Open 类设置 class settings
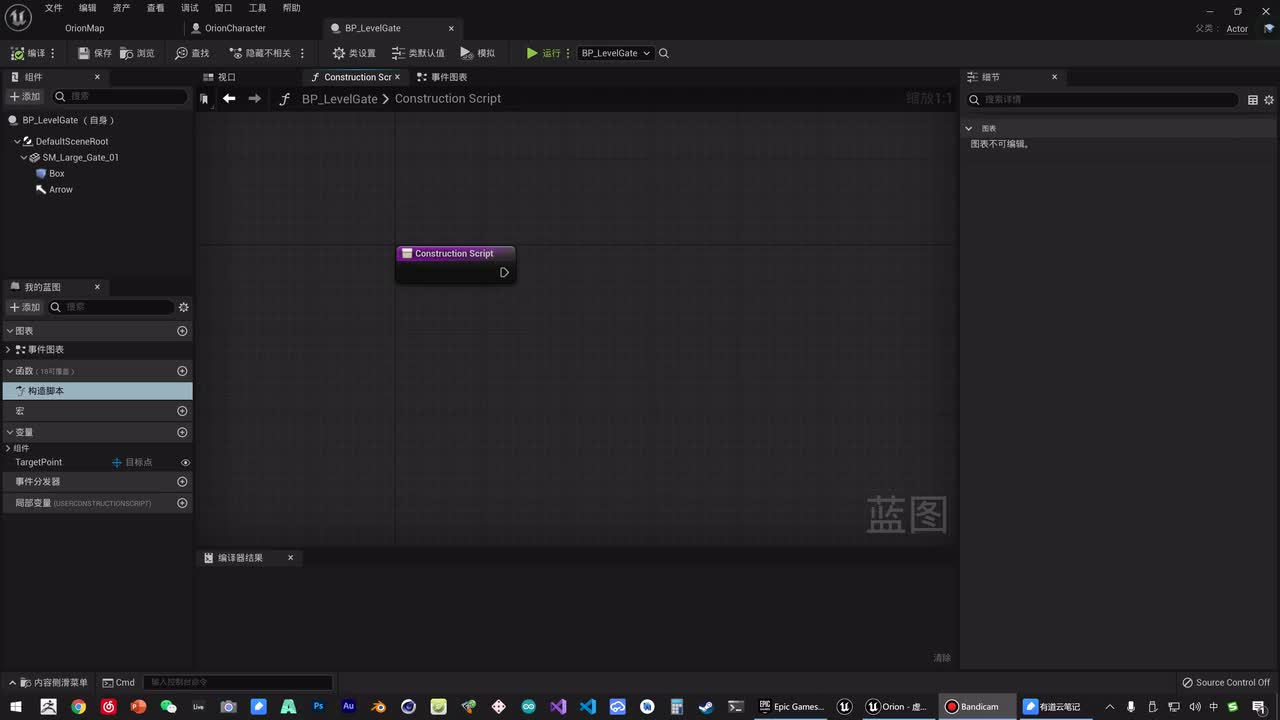Viewport: 1280px width, 720px height. 354,53
